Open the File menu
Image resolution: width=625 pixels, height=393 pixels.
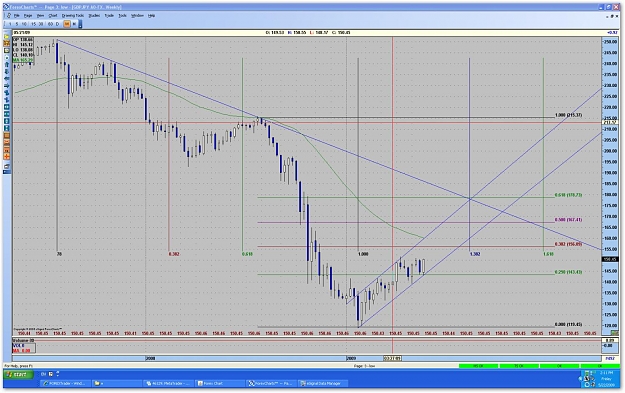point(17,16)
